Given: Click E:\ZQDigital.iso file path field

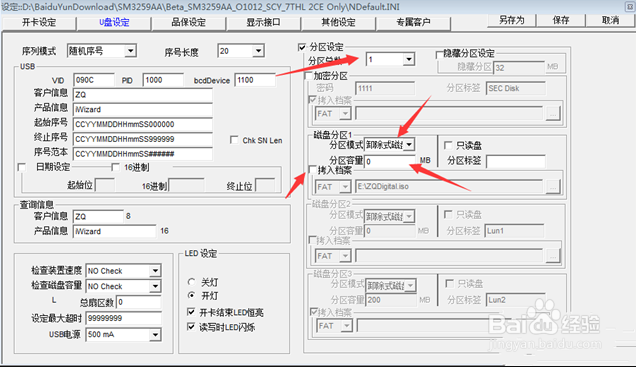Looking at the screenshot, I should (449, 187).
